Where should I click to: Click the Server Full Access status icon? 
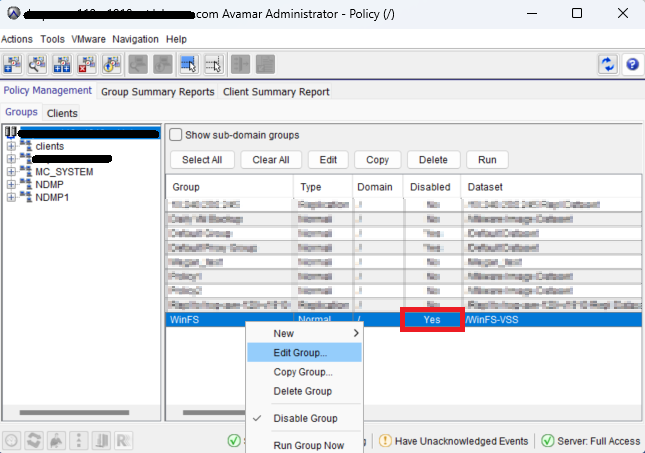[547, 441]
